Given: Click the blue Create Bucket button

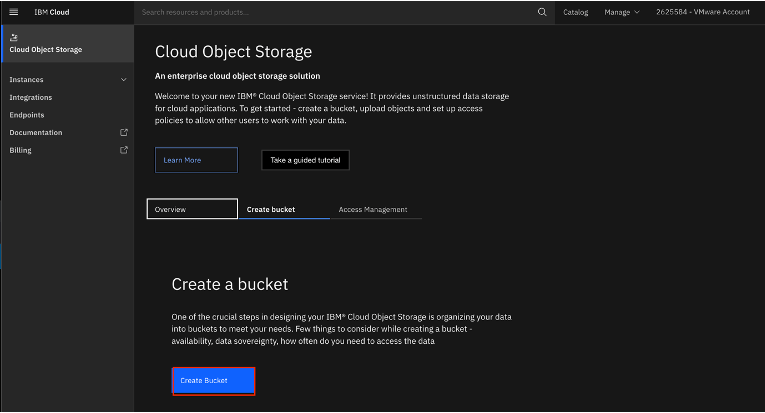Looking at the screenshot, I should click(213, 381).
